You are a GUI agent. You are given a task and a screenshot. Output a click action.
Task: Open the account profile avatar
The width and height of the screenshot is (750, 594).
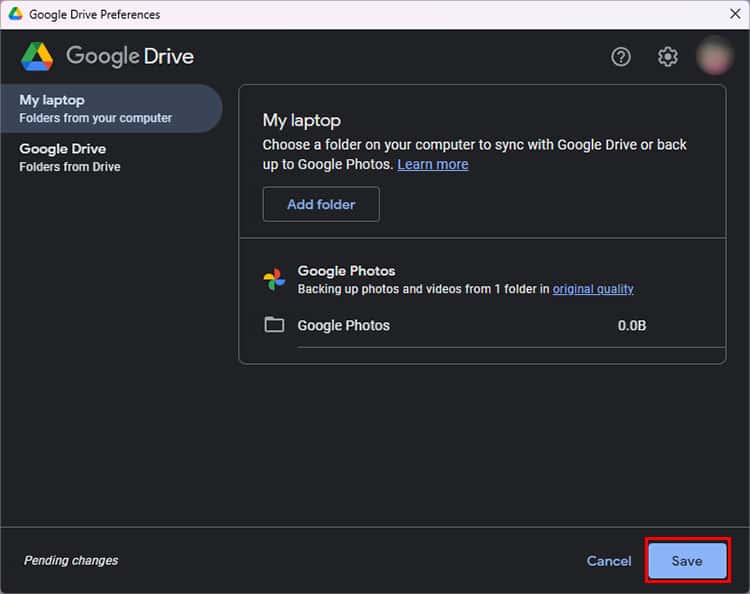(x=715, y=56)
